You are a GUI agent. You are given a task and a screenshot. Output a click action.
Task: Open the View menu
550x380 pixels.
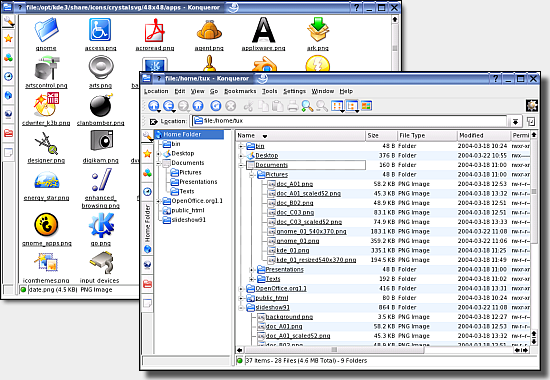coord(197,91)
